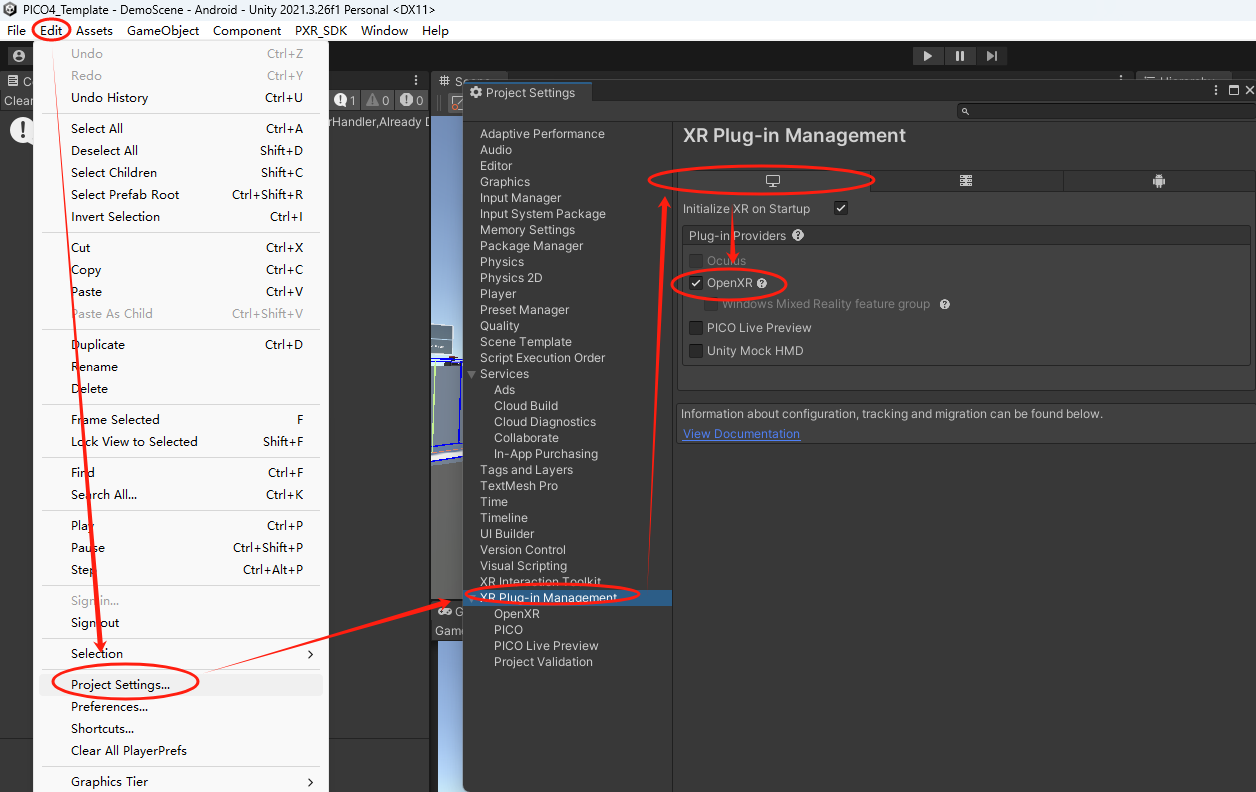Open the OpenXR help icon
Screen dimensions: 1256x792
[x=762, y=283]
